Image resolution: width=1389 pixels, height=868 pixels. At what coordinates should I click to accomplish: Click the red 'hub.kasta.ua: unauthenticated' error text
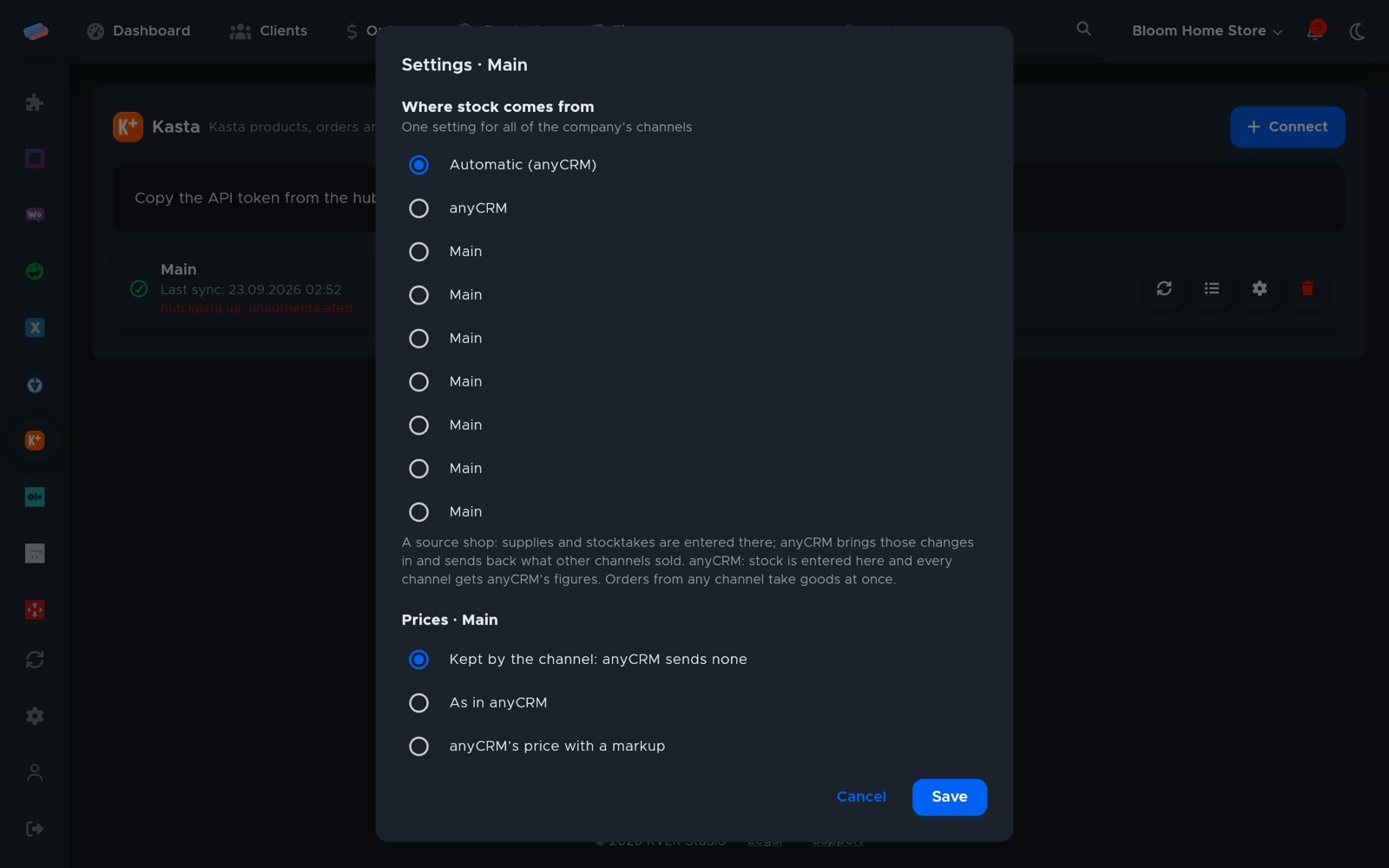[256, 308]
